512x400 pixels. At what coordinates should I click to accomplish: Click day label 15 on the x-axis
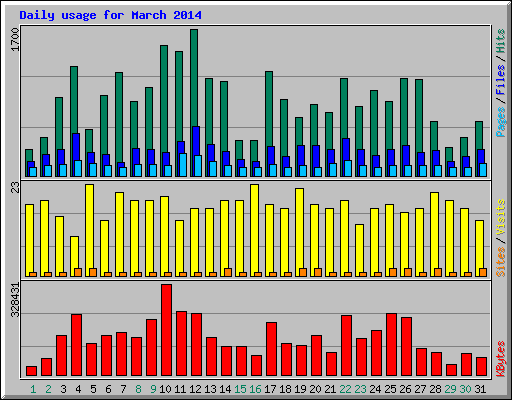point(240,389)
